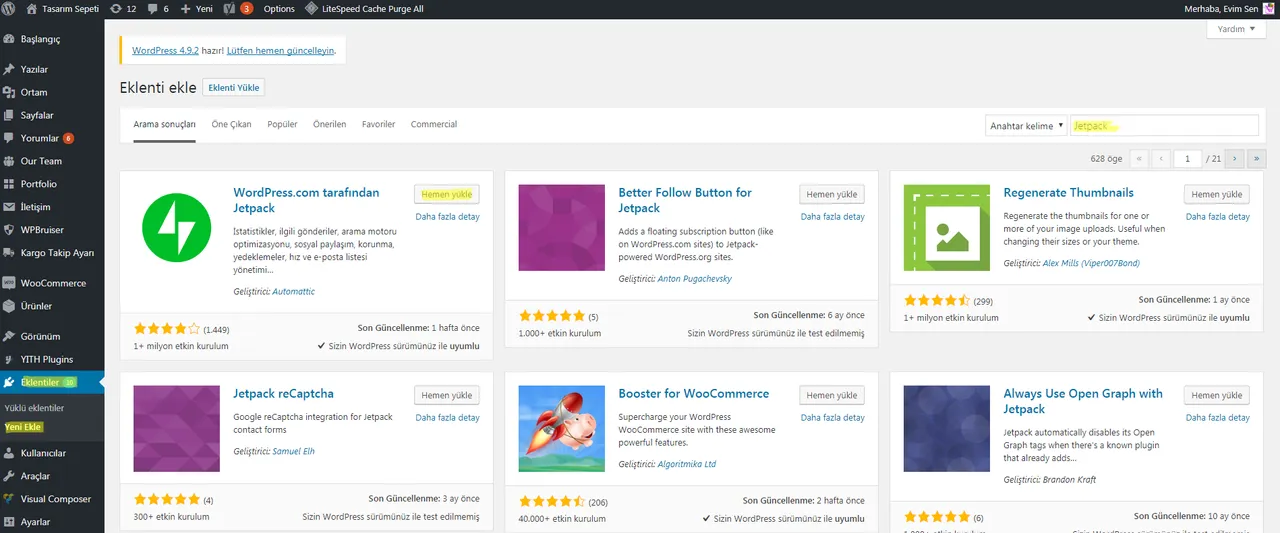Go to next results page arrow
The image size is (1280, 533).
coord(1235,158)
